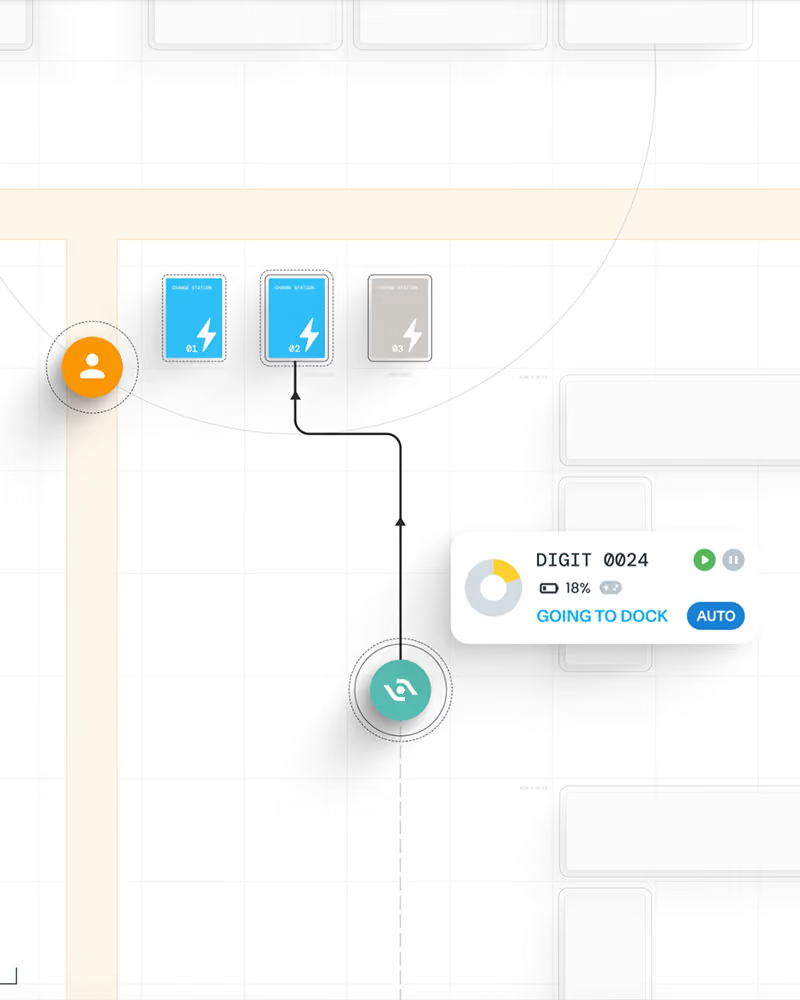Click the yellow-gray donut progress chart
This screenshot has height=1000, width=800.
pos(493,588)
